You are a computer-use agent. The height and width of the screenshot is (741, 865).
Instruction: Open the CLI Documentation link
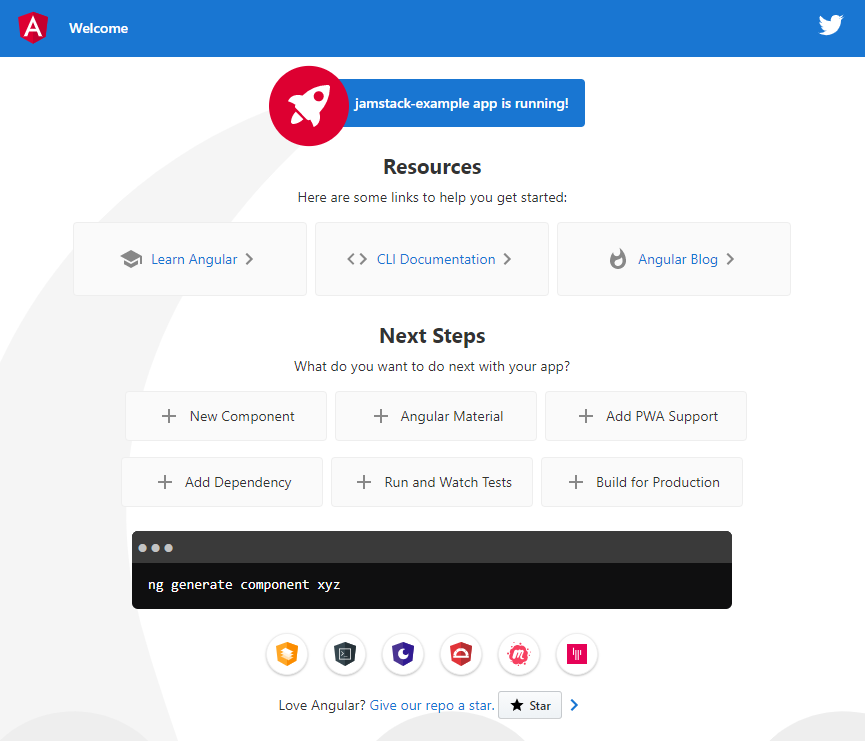click(432, 259)
